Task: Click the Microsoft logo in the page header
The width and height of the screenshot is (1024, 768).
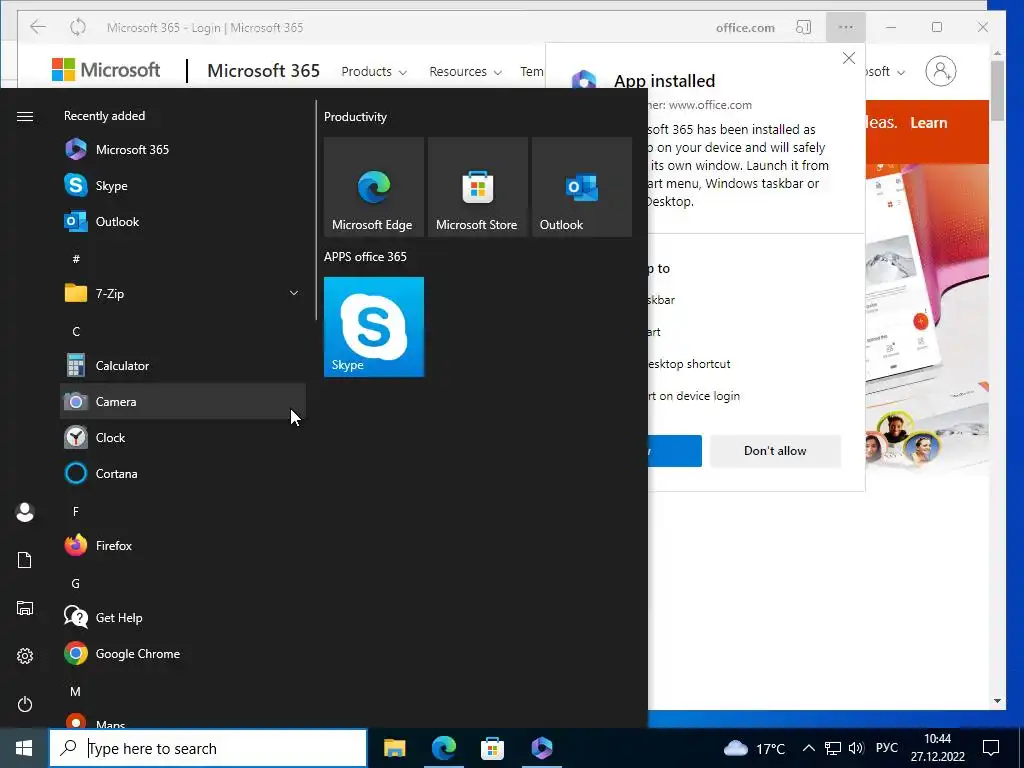Action: pos(106,70)
